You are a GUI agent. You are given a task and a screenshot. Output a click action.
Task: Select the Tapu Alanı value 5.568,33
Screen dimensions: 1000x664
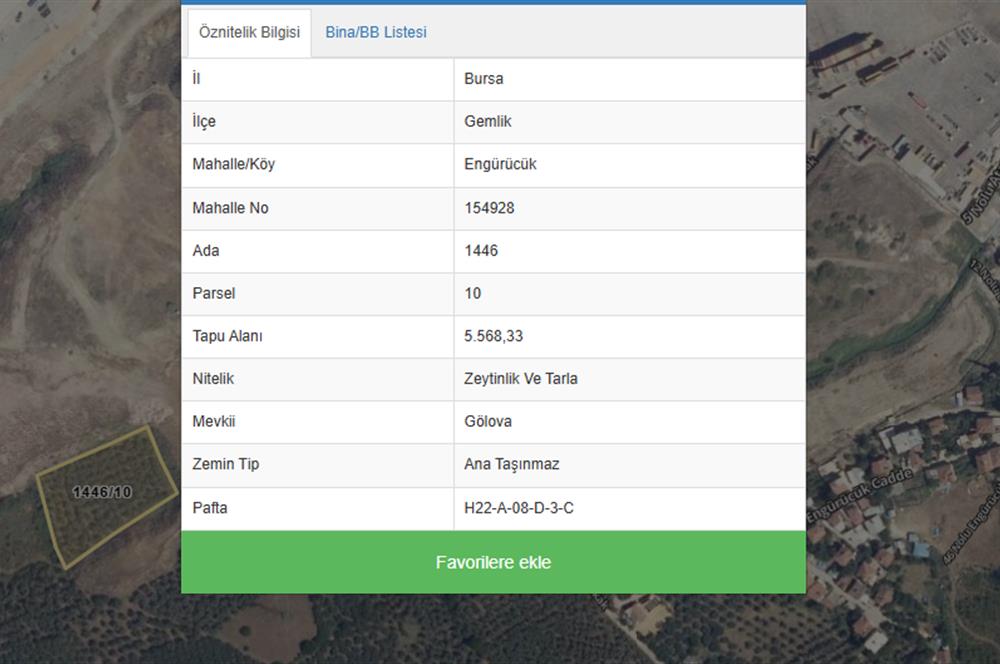[x=494, y=337]
